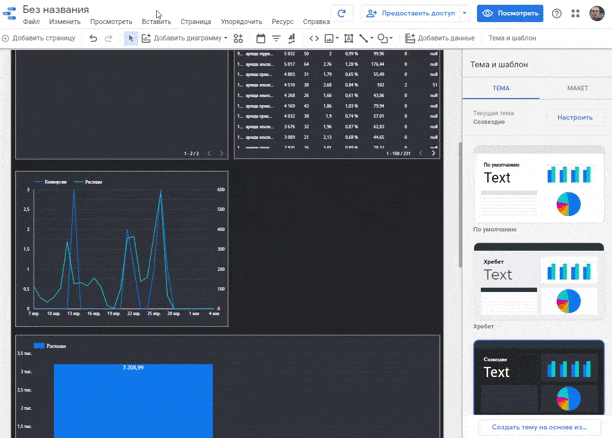Click the bar value label 3 208,99

click(x=133, y=367)
